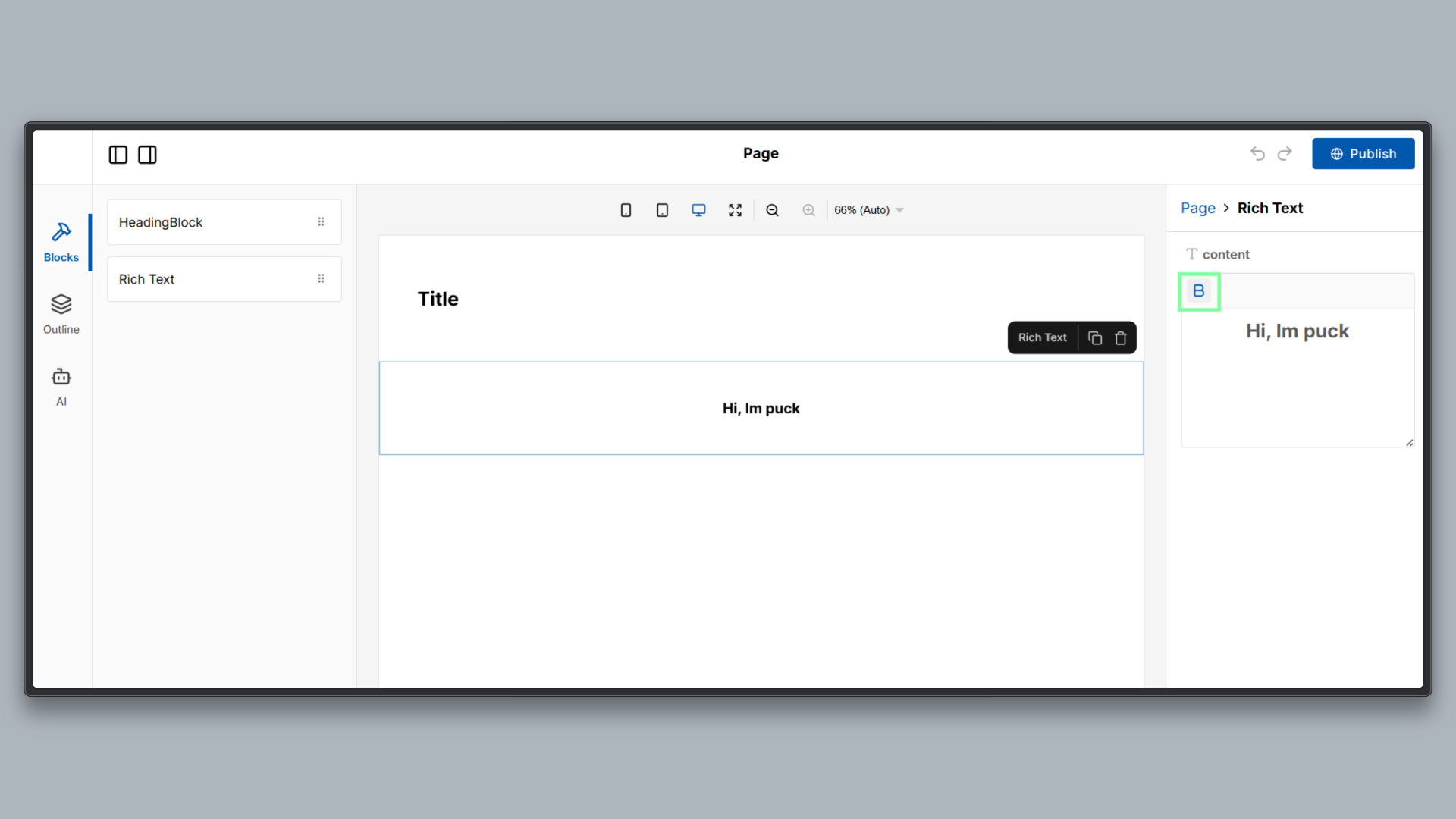Screen dimensions: 1456x819
Task: Toggle the right sidebar panel
Action: click(x=146, y=155)
